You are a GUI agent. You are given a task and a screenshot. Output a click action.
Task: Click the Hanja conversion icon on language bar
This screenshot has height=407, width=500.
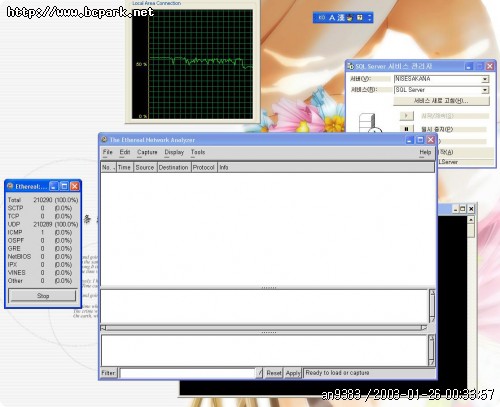(x=341, y=18)
